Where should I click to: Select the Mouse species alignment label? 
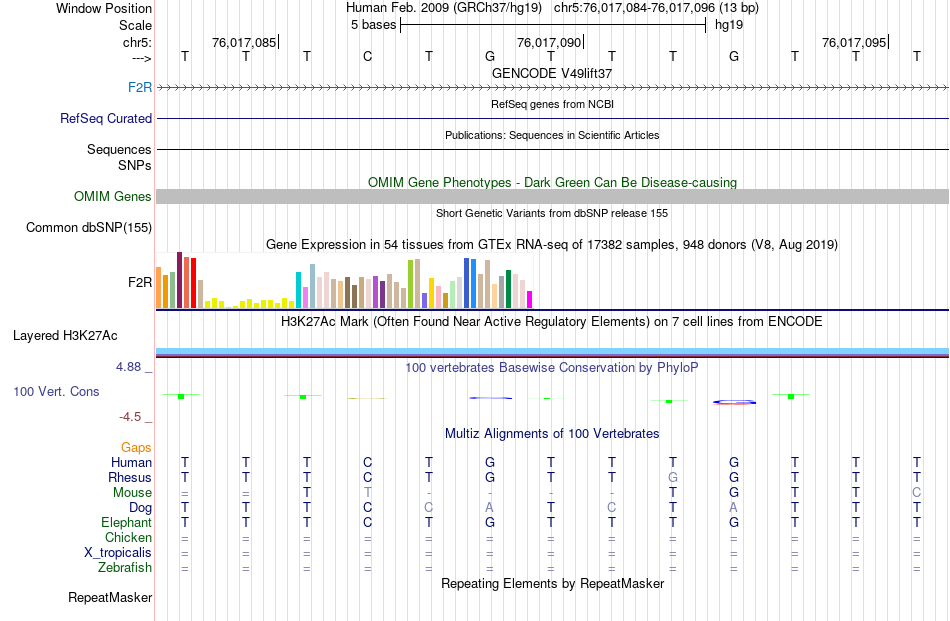pyautogui.click(x=132, y=493)
